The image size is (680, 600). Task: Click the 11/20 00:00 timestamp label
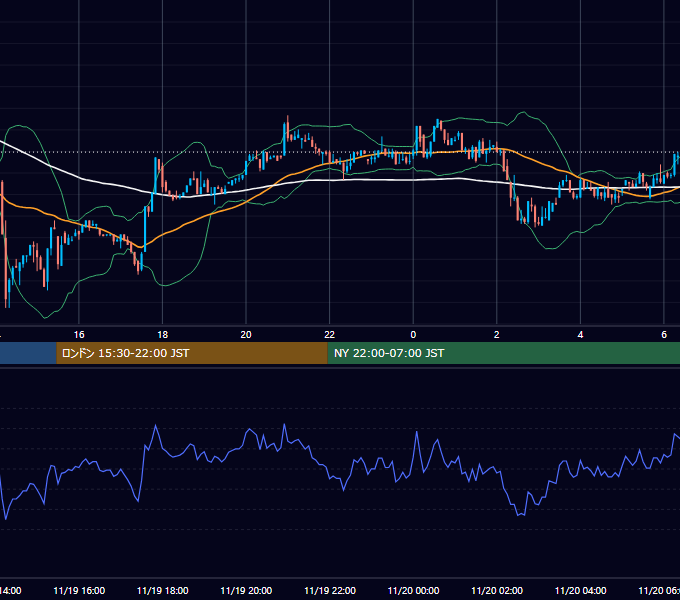[413, 590]
